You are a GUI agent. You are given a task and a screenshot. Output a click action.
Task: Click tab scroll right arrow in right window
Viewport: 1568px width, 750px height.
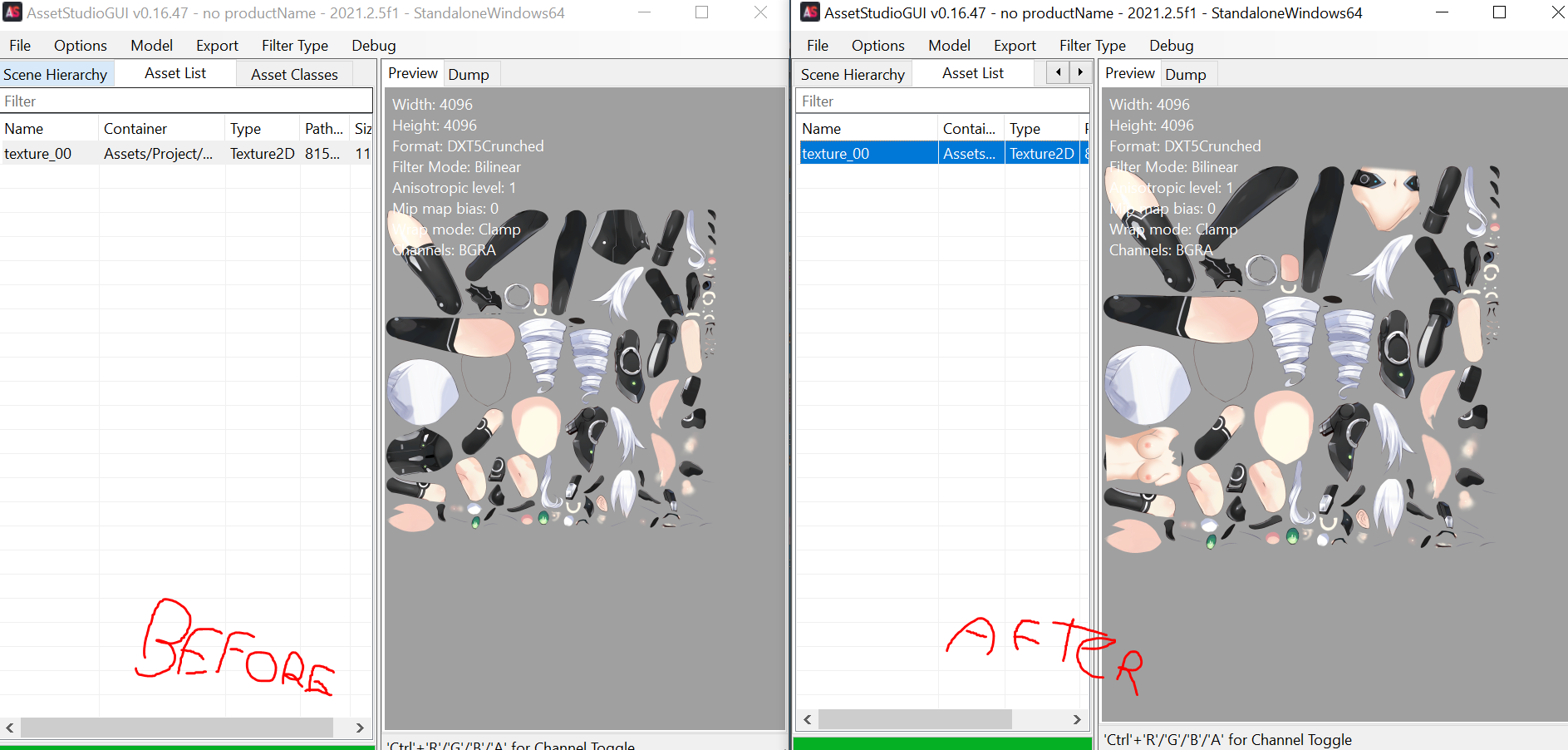click(1079, 72)
